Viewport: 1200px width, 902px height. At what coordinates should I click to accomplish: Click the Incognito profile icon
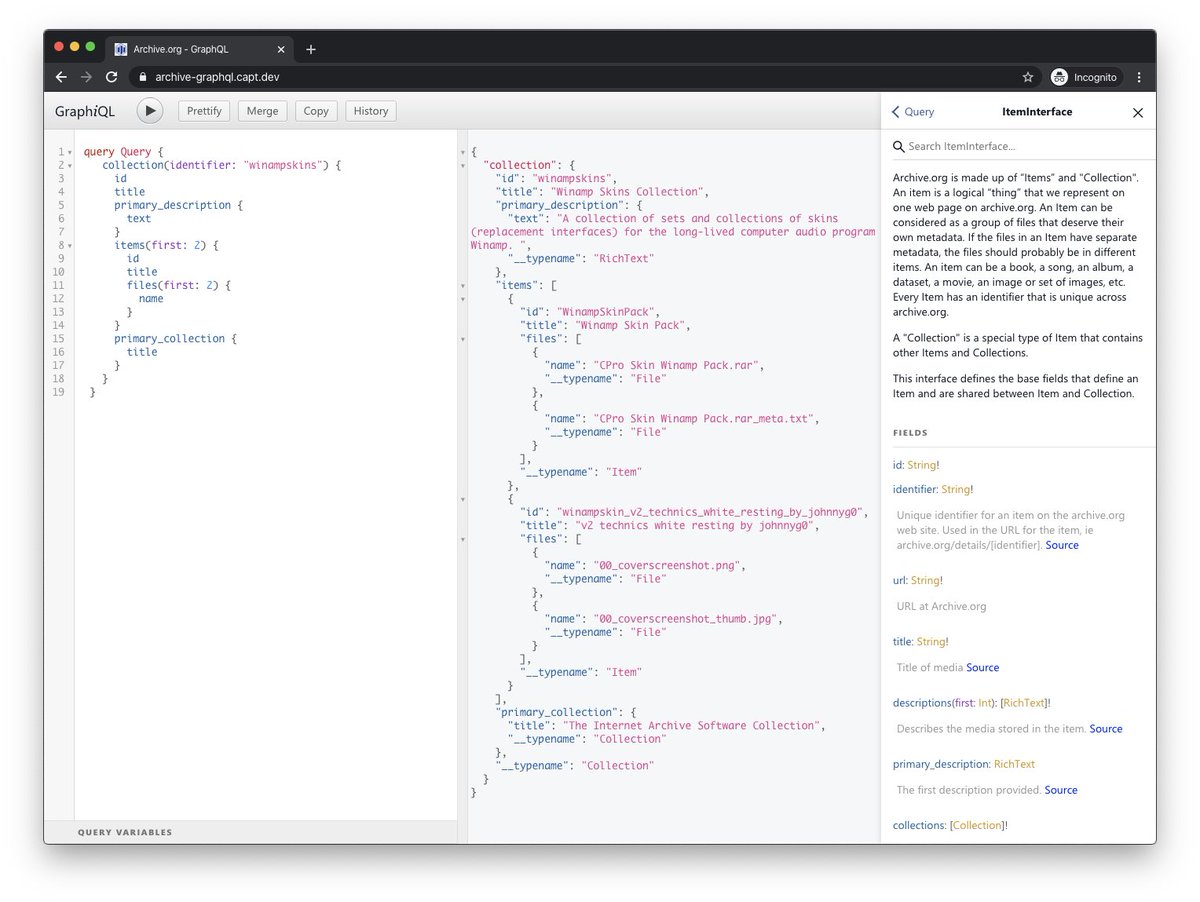[x=1059, y=77]
